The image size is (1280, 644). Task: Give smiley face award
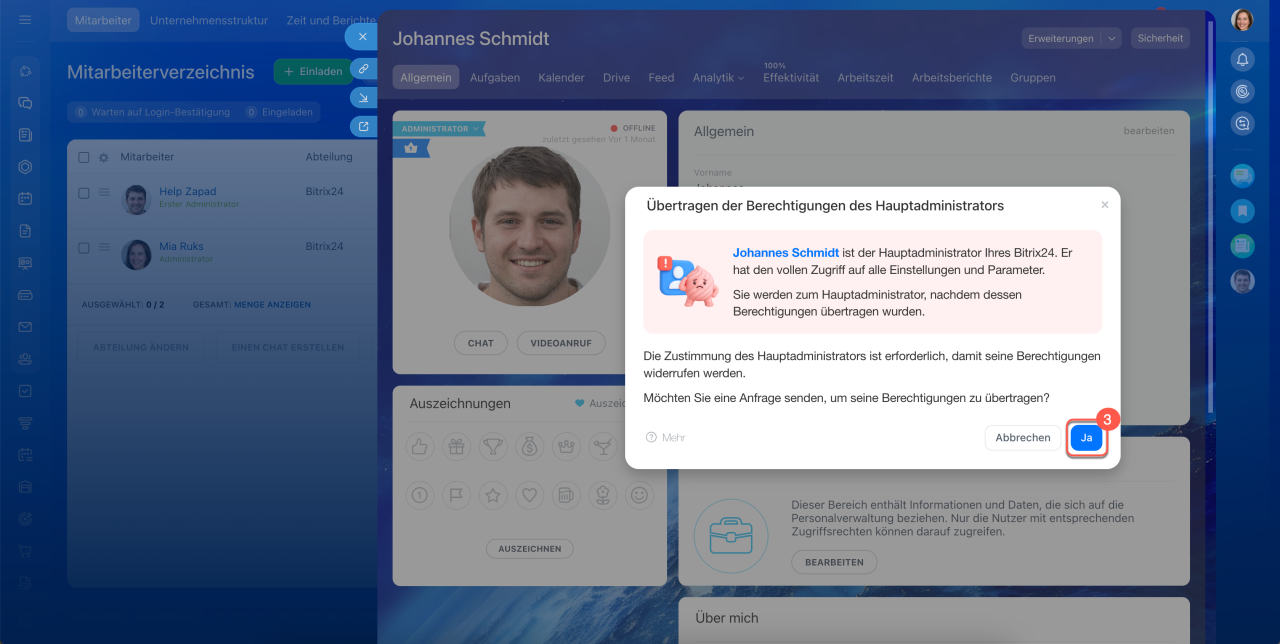639,494
